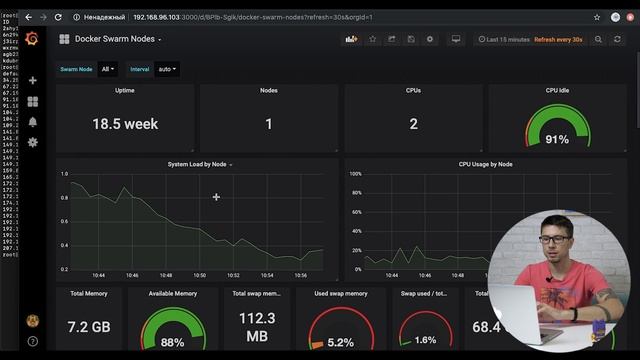Image resolution: width=640 pixels, height=360 pixels.
Task: Open the Alerting bell icon
Action: pos(33,122)
